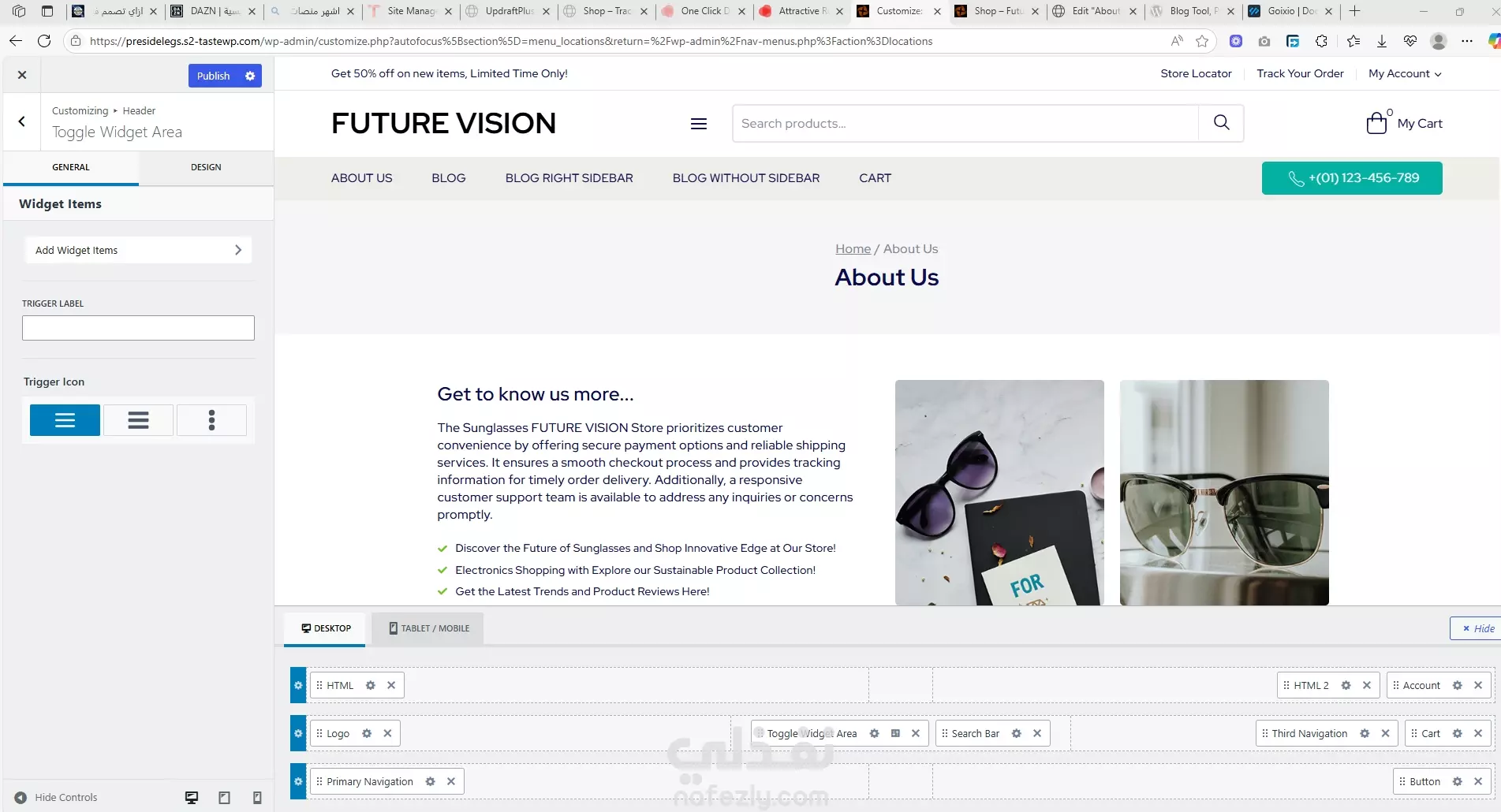Remove the Cart item
This screenshot has height=812, width=1501.
(x=1478, y=733)
